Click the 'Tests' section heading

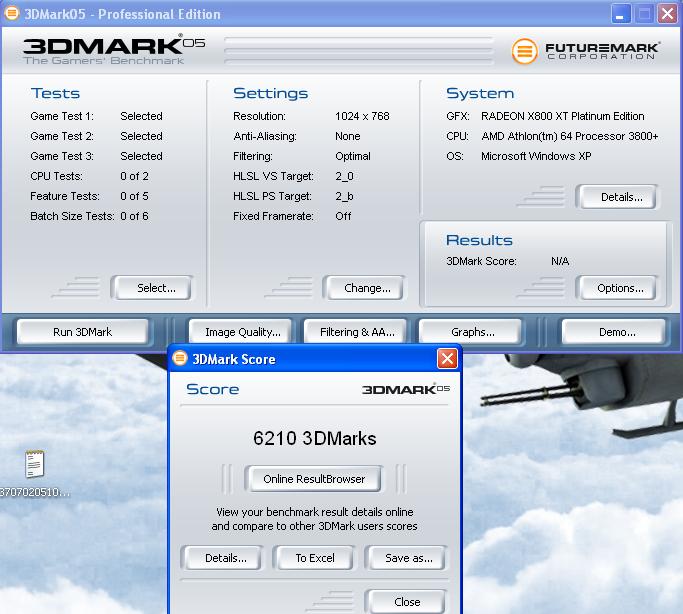pyautogui.click(x=55, y=93)
